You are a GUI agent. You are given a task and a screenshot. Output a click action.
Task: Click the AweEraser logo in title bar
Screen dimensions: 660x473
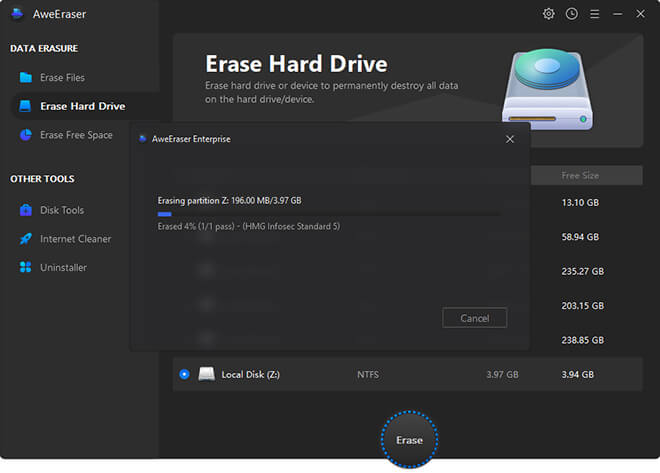[x=17, y=14]
